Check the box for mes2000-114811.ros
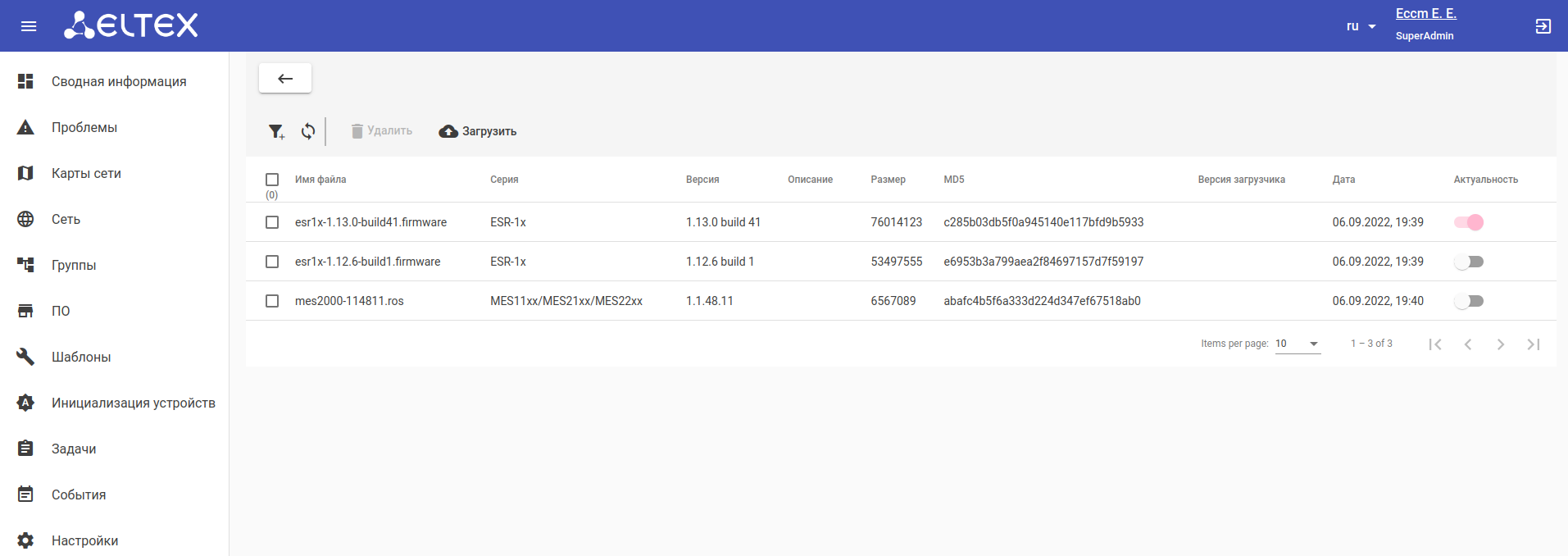The height and width of the screenshot is (556, 1568). 272,301
